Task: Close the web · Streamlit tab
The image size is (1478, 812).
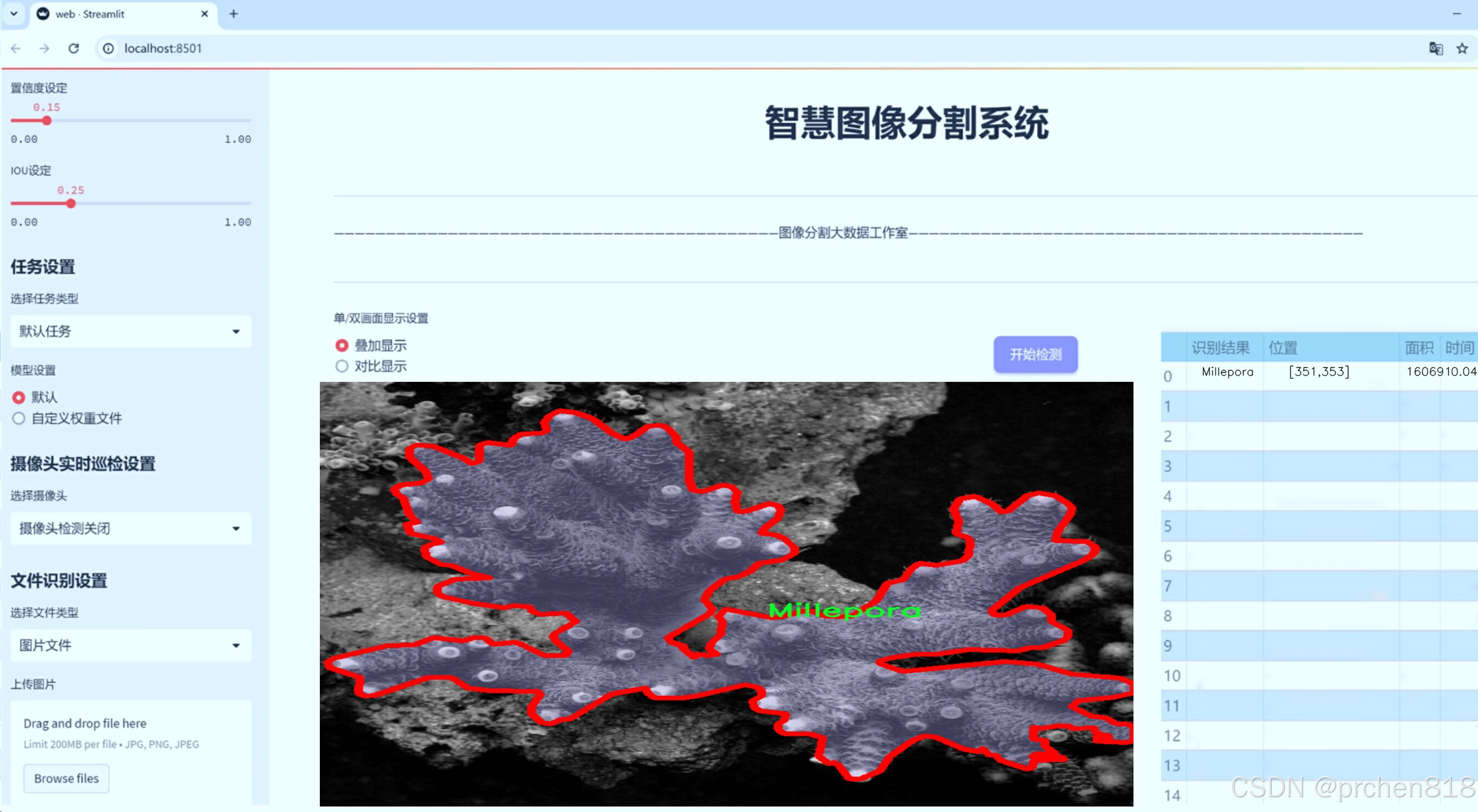Action: [x=204, y=14]
